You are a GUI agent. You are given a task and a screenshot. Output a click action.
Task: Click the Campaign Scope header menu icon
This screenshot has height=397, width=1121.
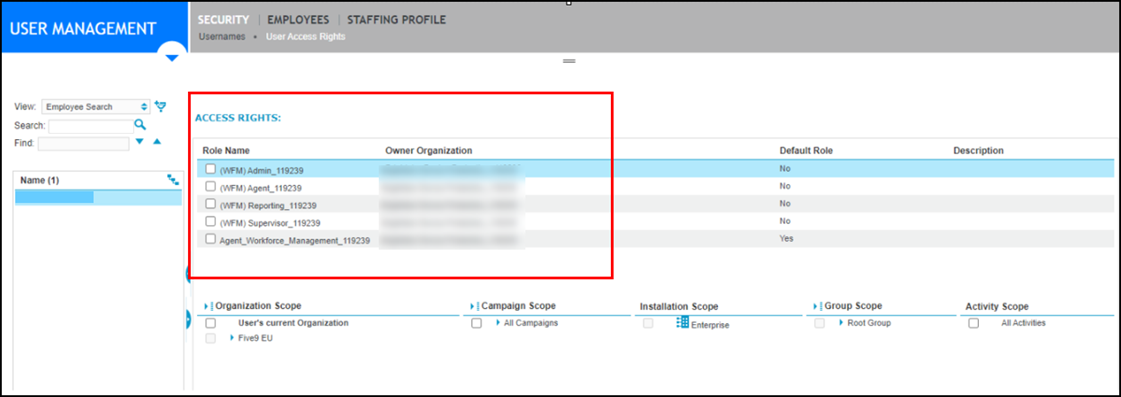click(475, 306)
